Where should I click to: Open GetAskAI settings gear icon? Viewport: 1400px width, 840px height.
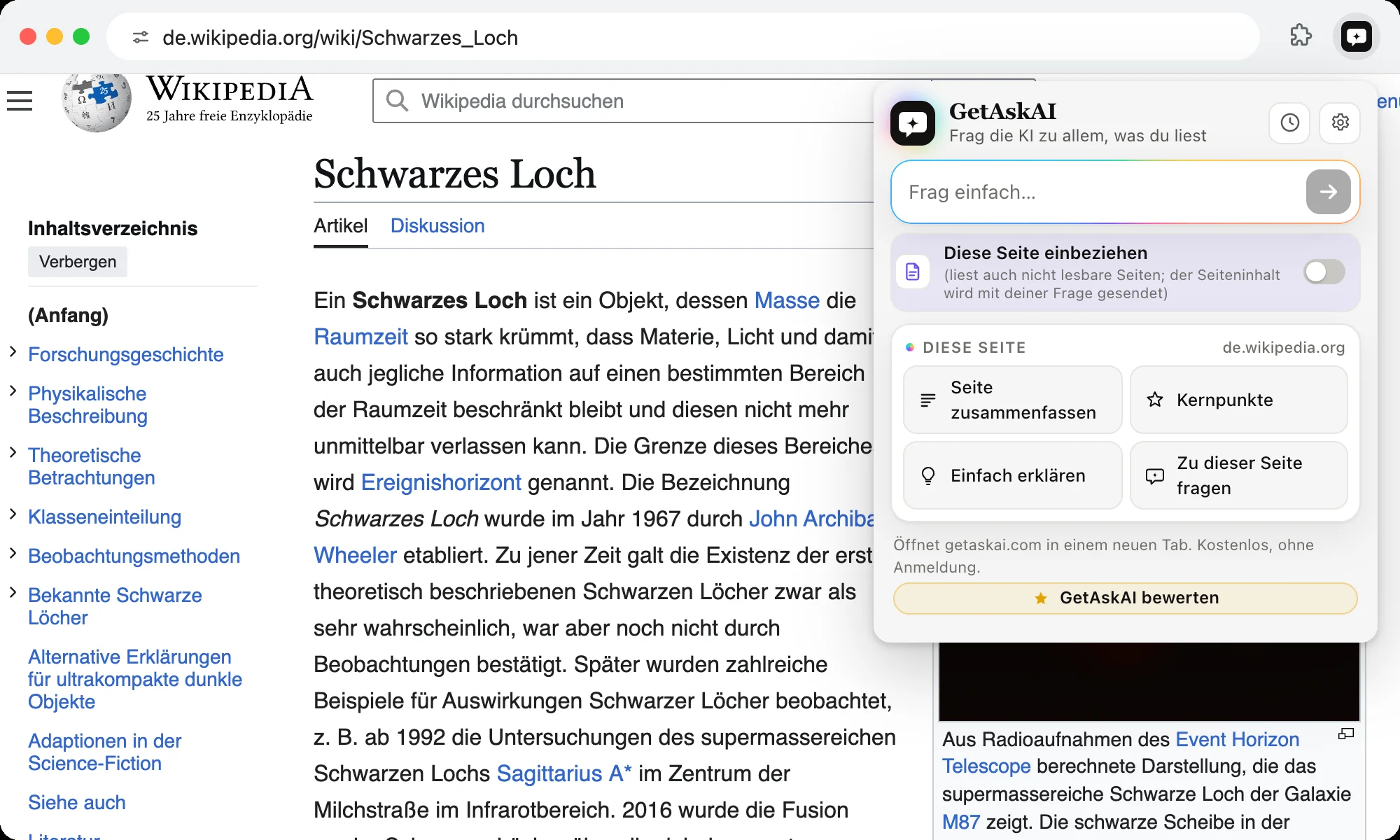point(1340,122)
